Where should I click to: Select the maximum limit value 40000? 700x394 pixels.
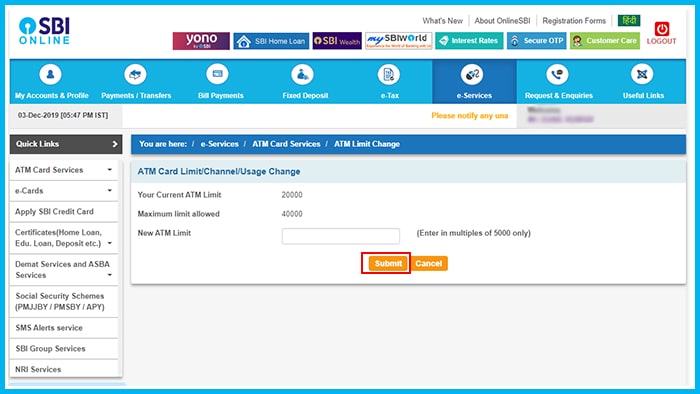coord(292,214)
